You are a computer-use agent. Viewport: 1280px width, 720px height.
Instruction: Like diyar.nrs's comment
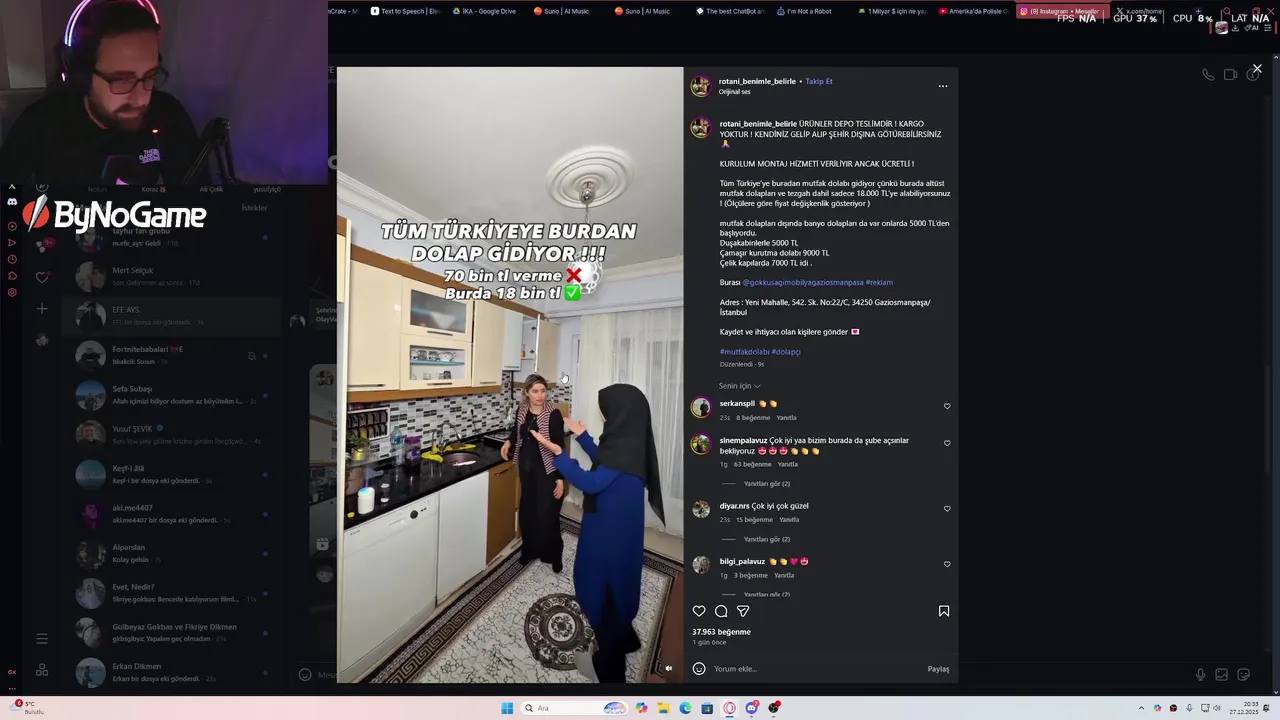947,509
